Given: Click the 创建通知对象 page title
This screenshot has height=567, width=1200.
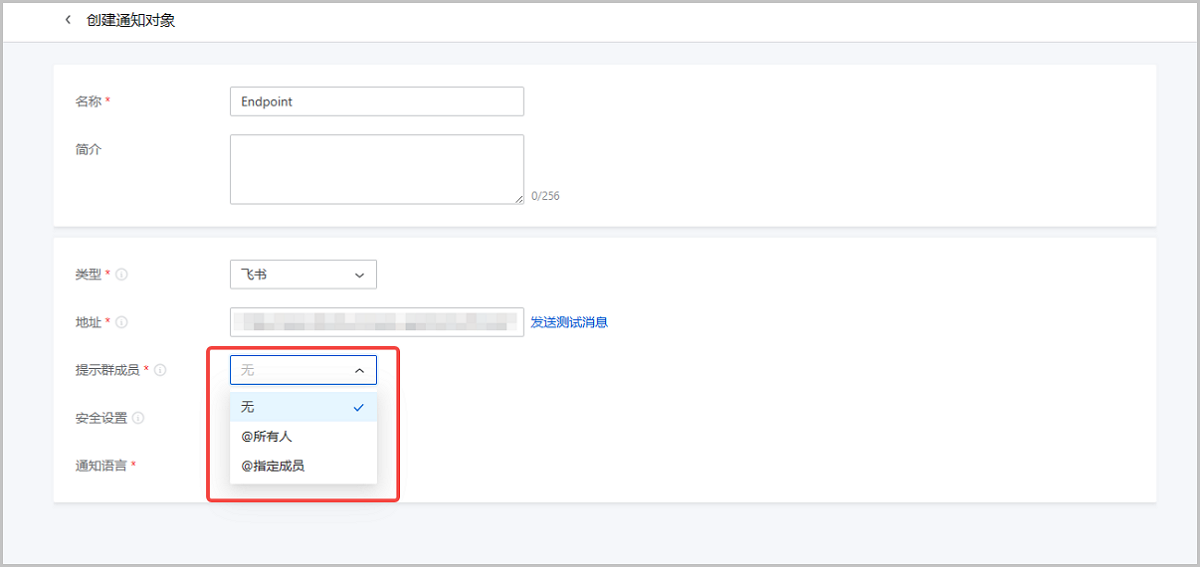Looking at the screenshot, I should 131,20.
